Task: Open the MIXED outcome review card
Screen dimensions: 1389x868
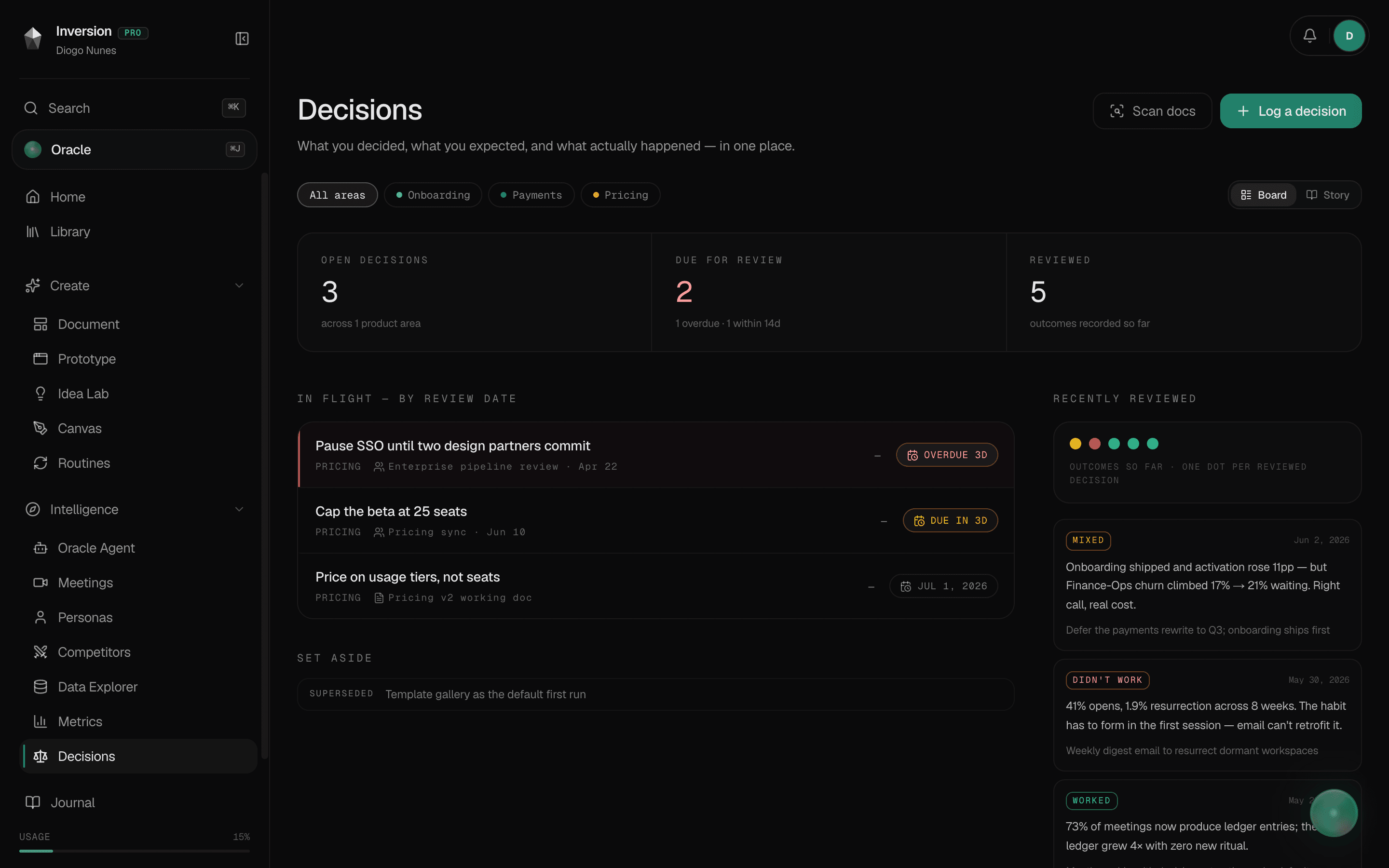Action: (x=1208, y=584)
